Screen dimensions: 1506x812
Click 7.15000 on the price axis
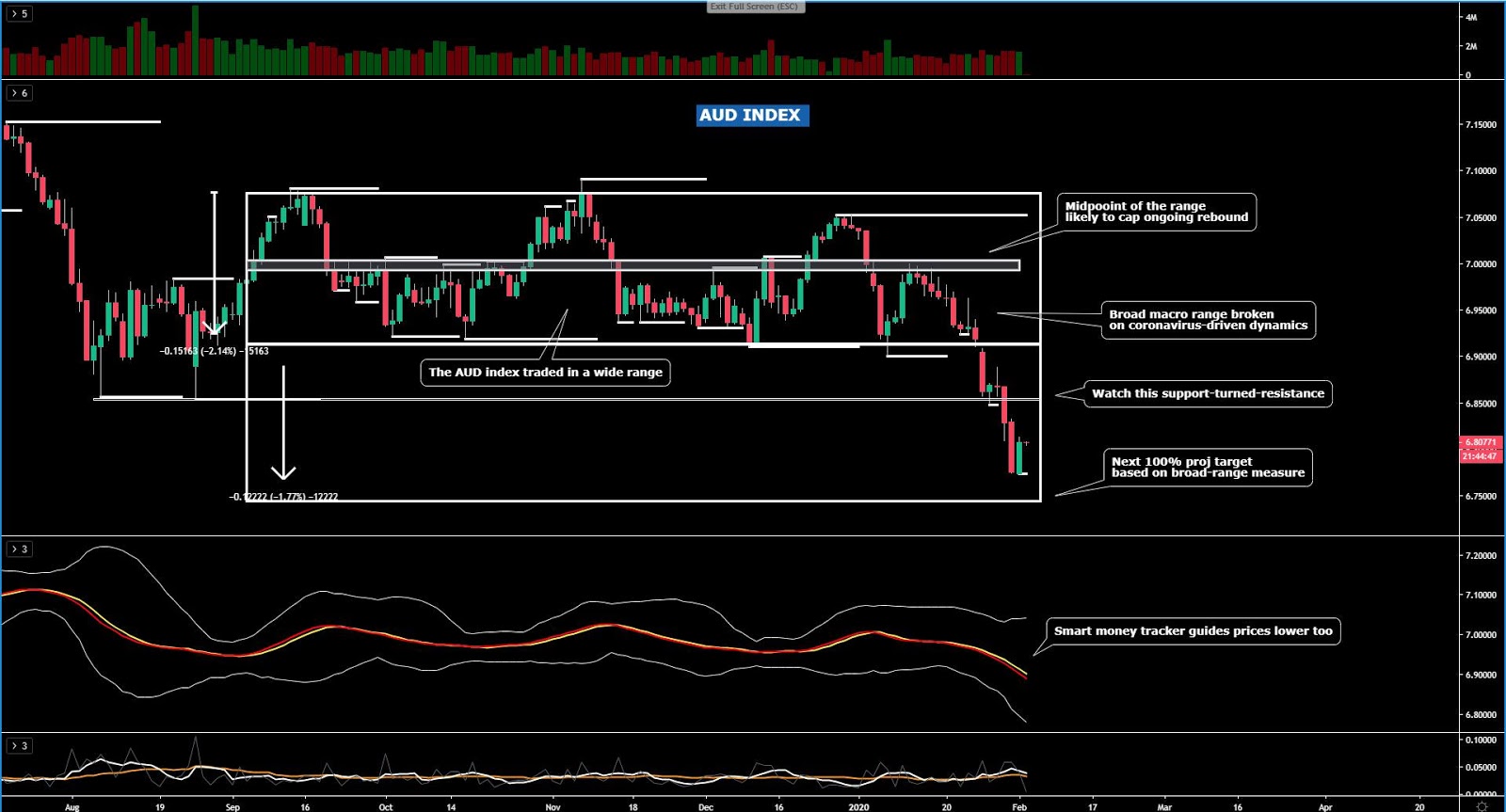(1481, 125)
